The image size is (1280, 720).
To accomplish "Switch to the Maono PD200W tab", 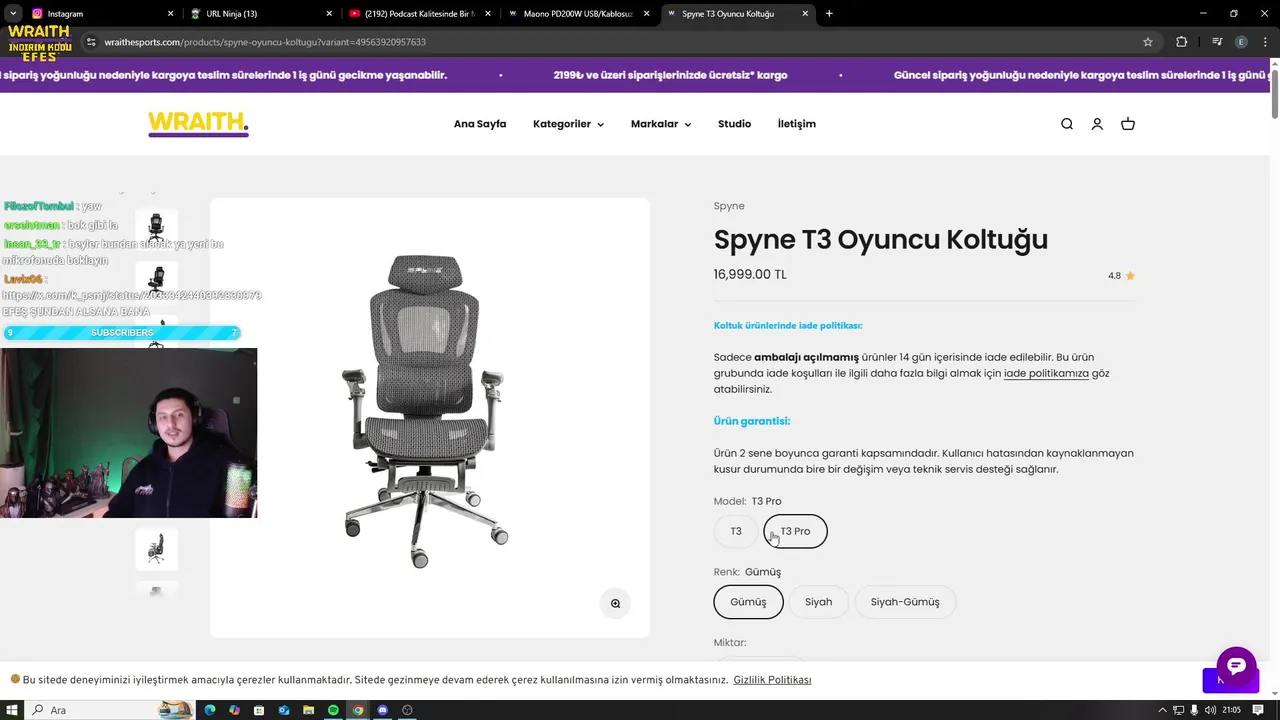I will [x=578, y=14].
